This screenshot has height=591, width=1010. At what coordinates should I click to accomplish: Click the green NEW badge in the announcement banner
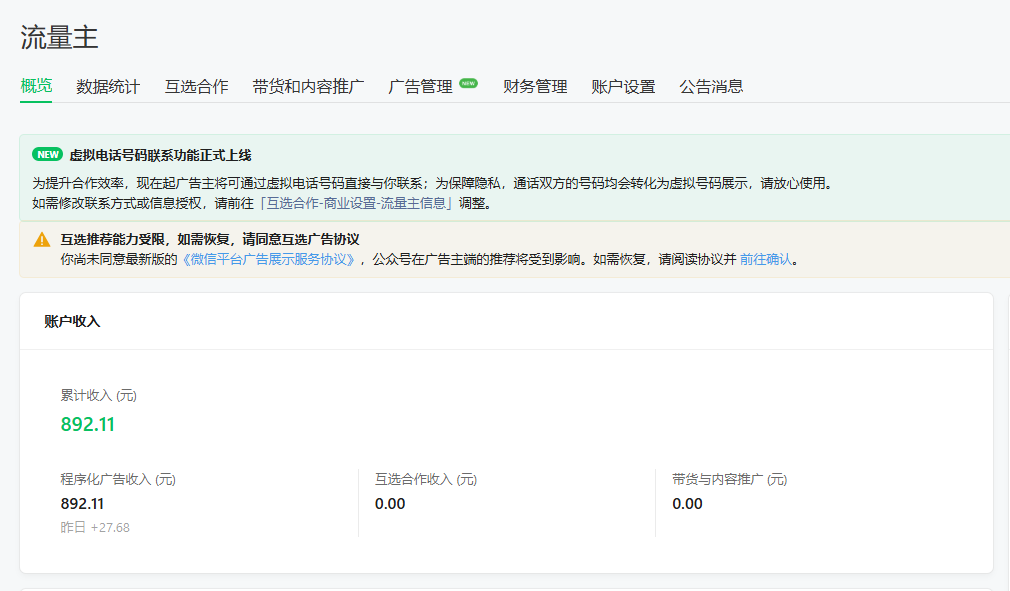tap(47, 155)
